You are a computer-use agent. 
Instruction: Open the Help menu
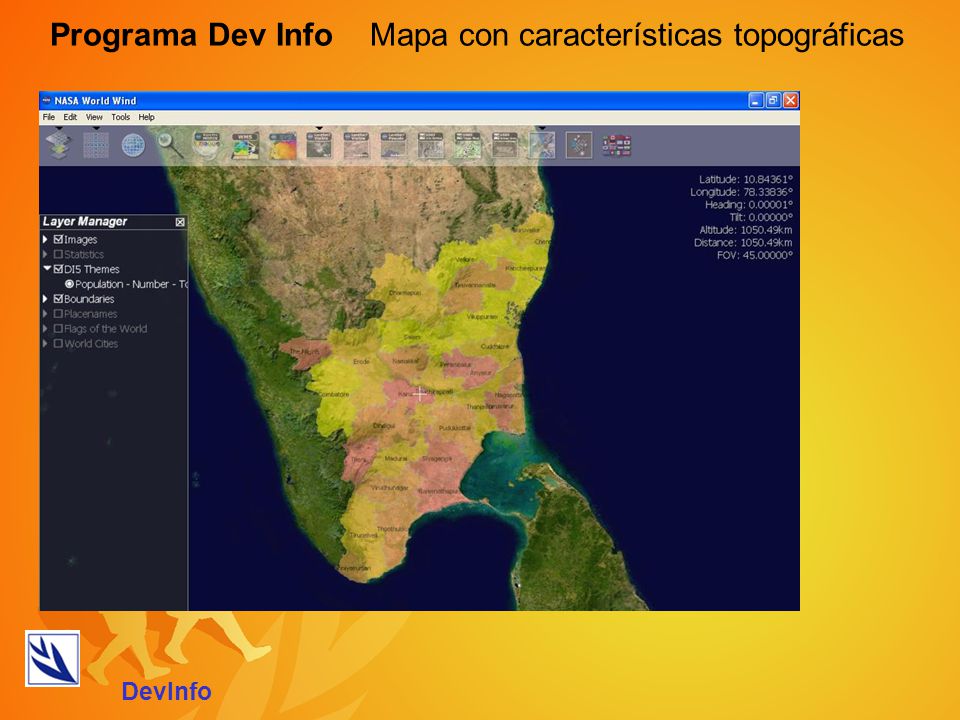[x=146, y=117]
